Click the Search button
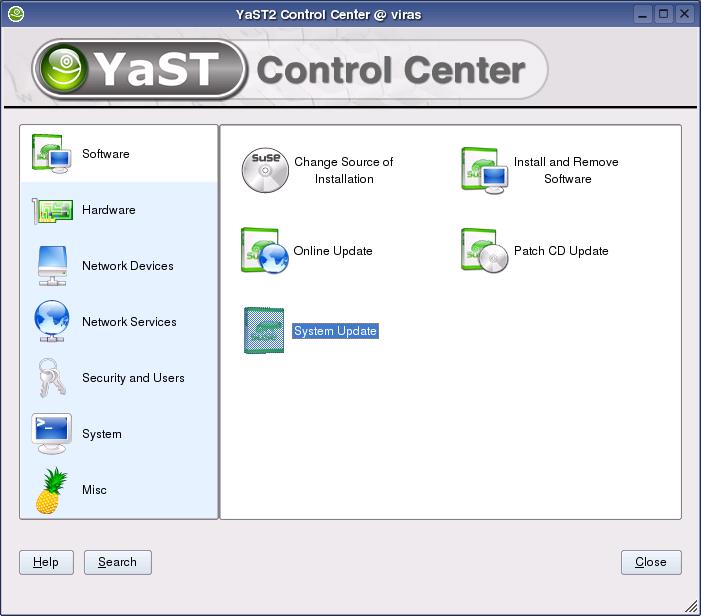 pyautogui.click(x=118, y=562)
